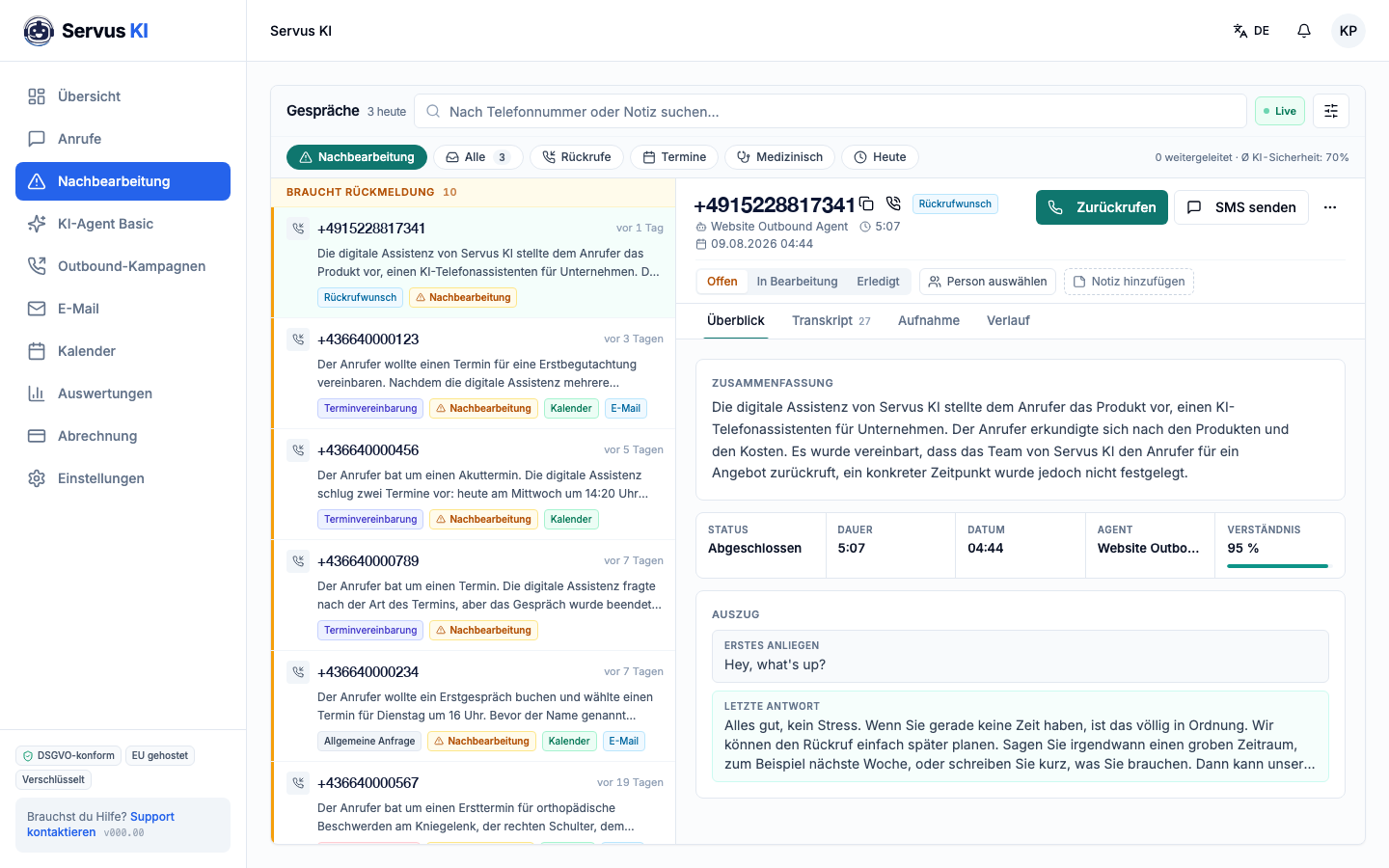The width and height of the screenshot is (1389, 868).
Task: Focus the phone number search field
Action: 831,111
